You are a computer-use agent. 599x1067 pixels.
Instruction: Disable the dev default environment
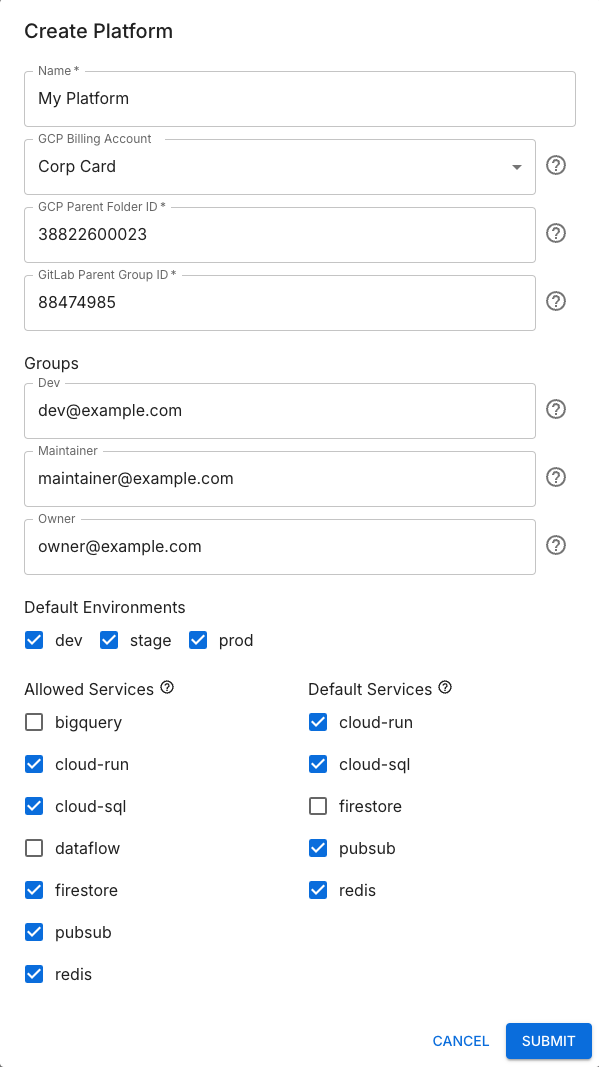pos(34,640)
